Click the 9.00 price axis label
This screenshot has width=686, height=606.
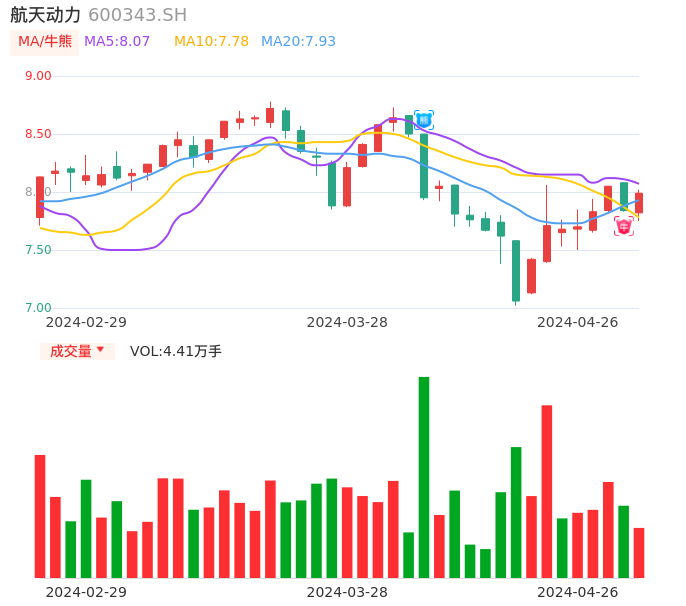click(x=38, y=76)
